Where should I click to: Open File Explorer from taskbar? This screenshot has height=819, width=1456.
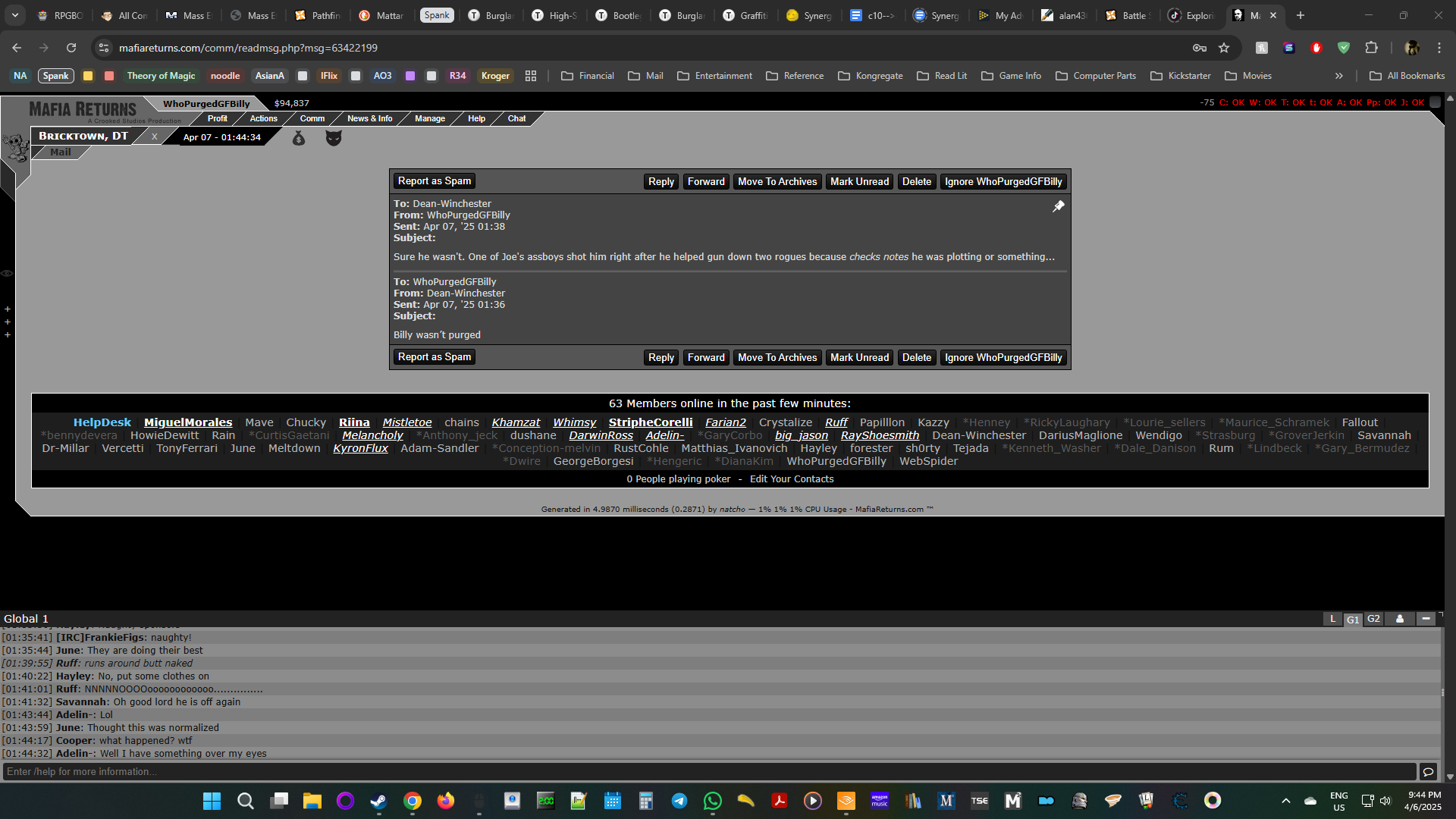click(x=312, y=801)
